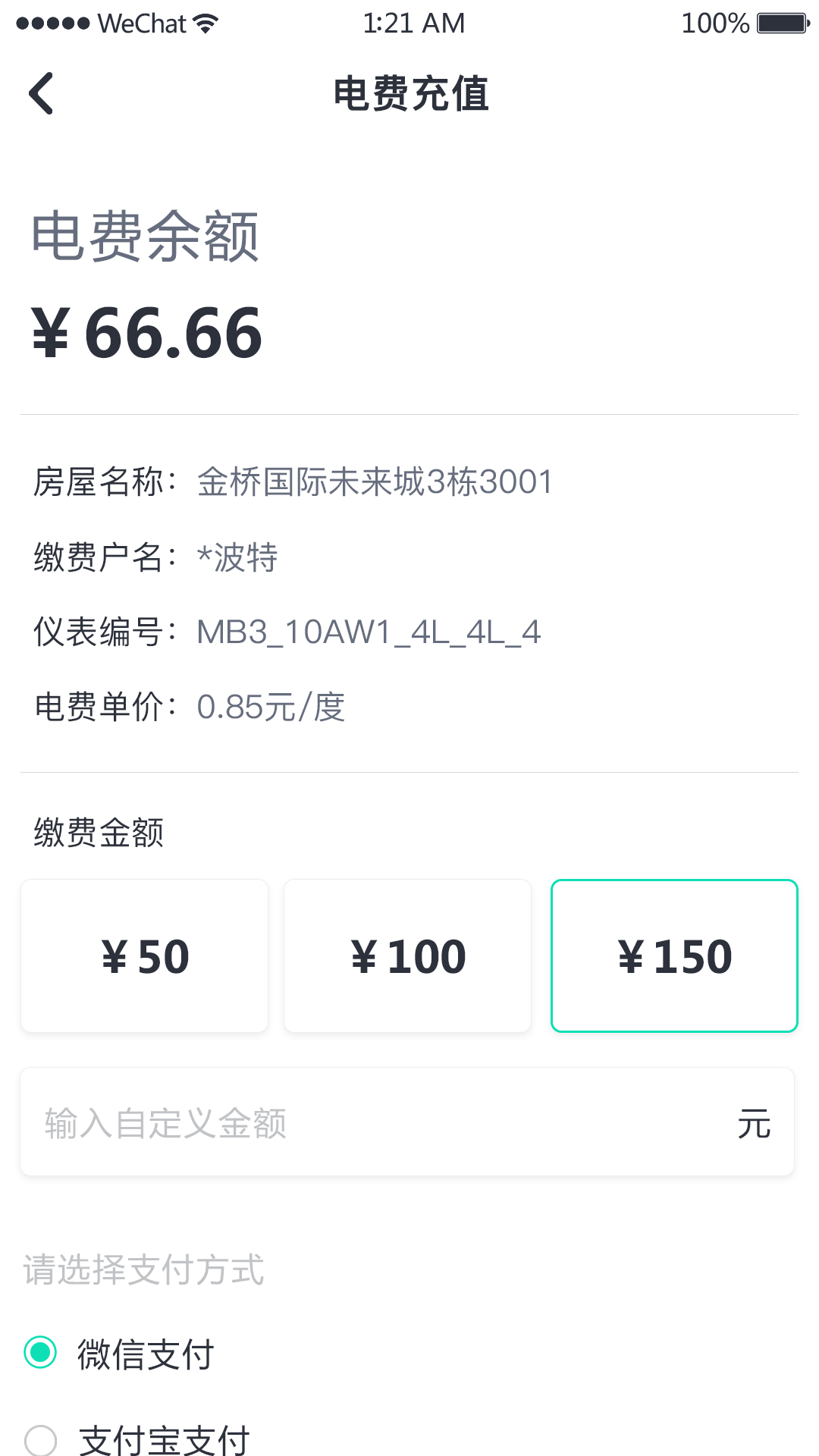Tap the 电费充值 page title
Screen dimensions: 819x1456
point(411,94)
